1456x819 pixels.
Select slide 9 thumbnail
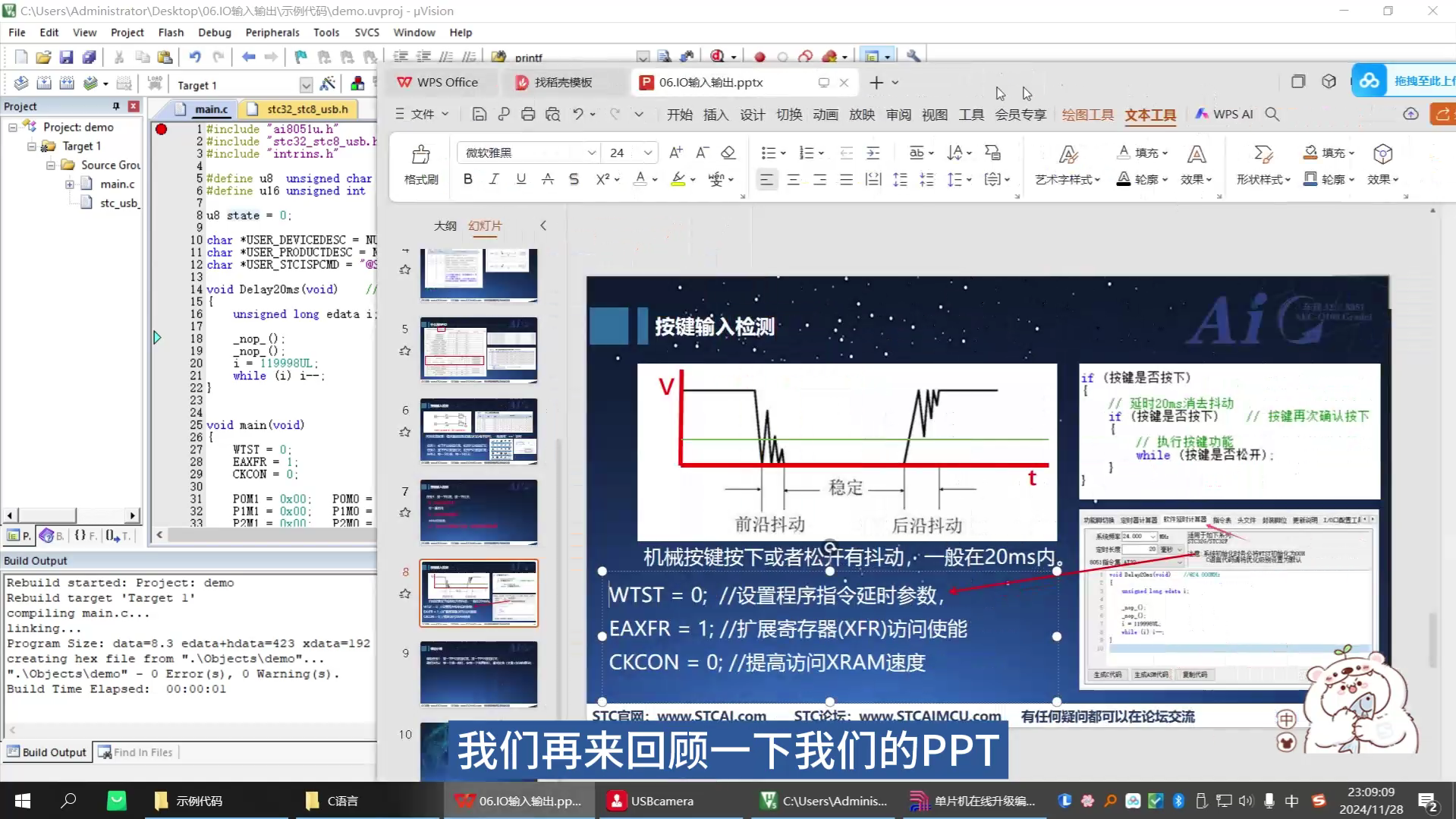[x=479, y=674]
